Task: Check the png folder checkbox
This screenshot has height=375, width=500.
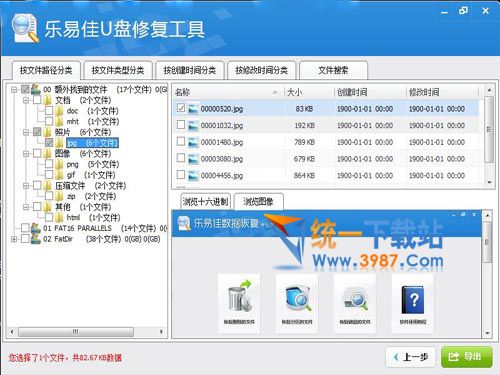Action: (x=49, y=164)
